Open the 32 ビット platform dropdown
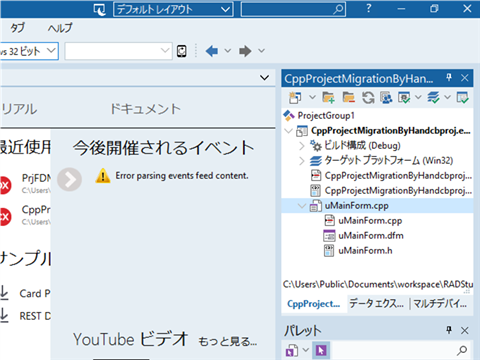This screenshot has width=480, height=360. coord(29,51)
